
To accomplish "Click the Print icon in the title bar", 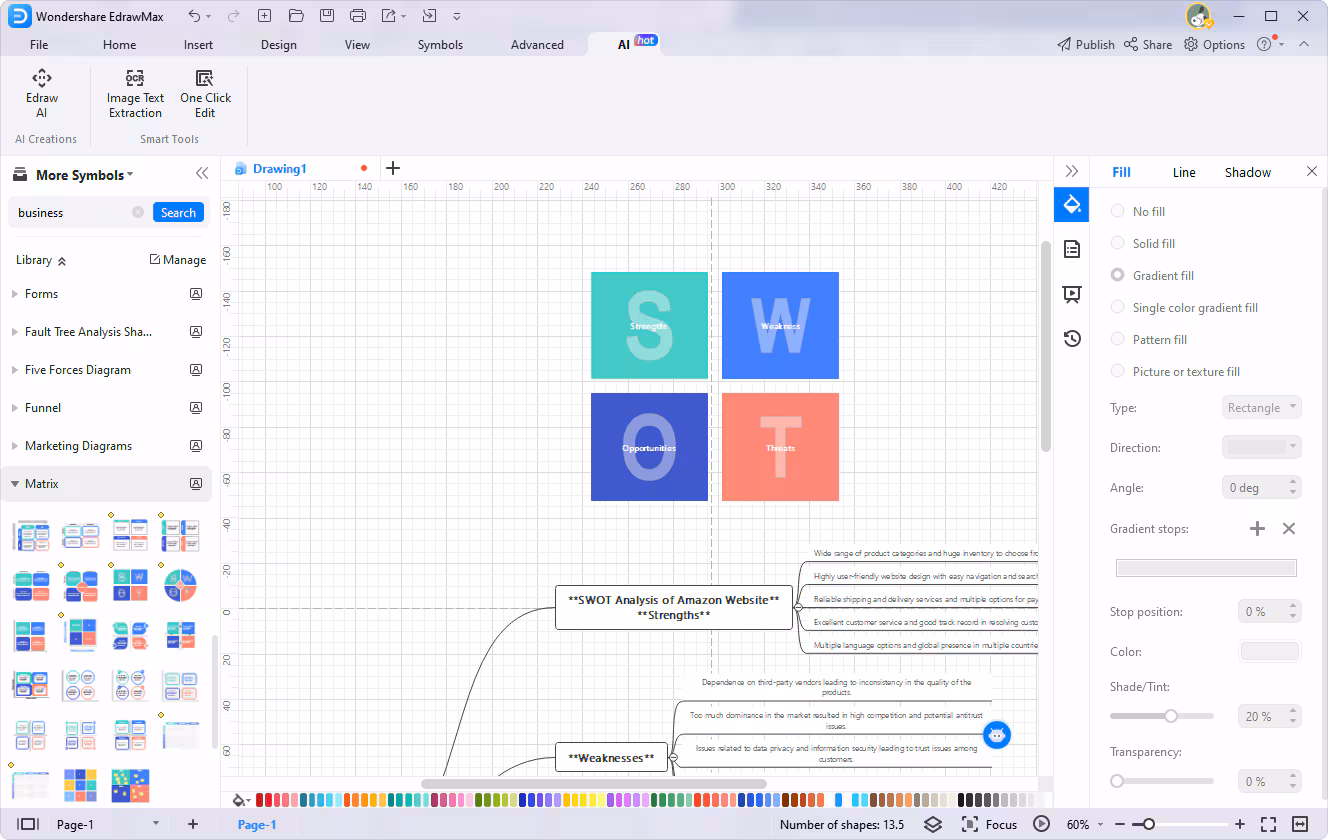I will click(x=358, y=16).
